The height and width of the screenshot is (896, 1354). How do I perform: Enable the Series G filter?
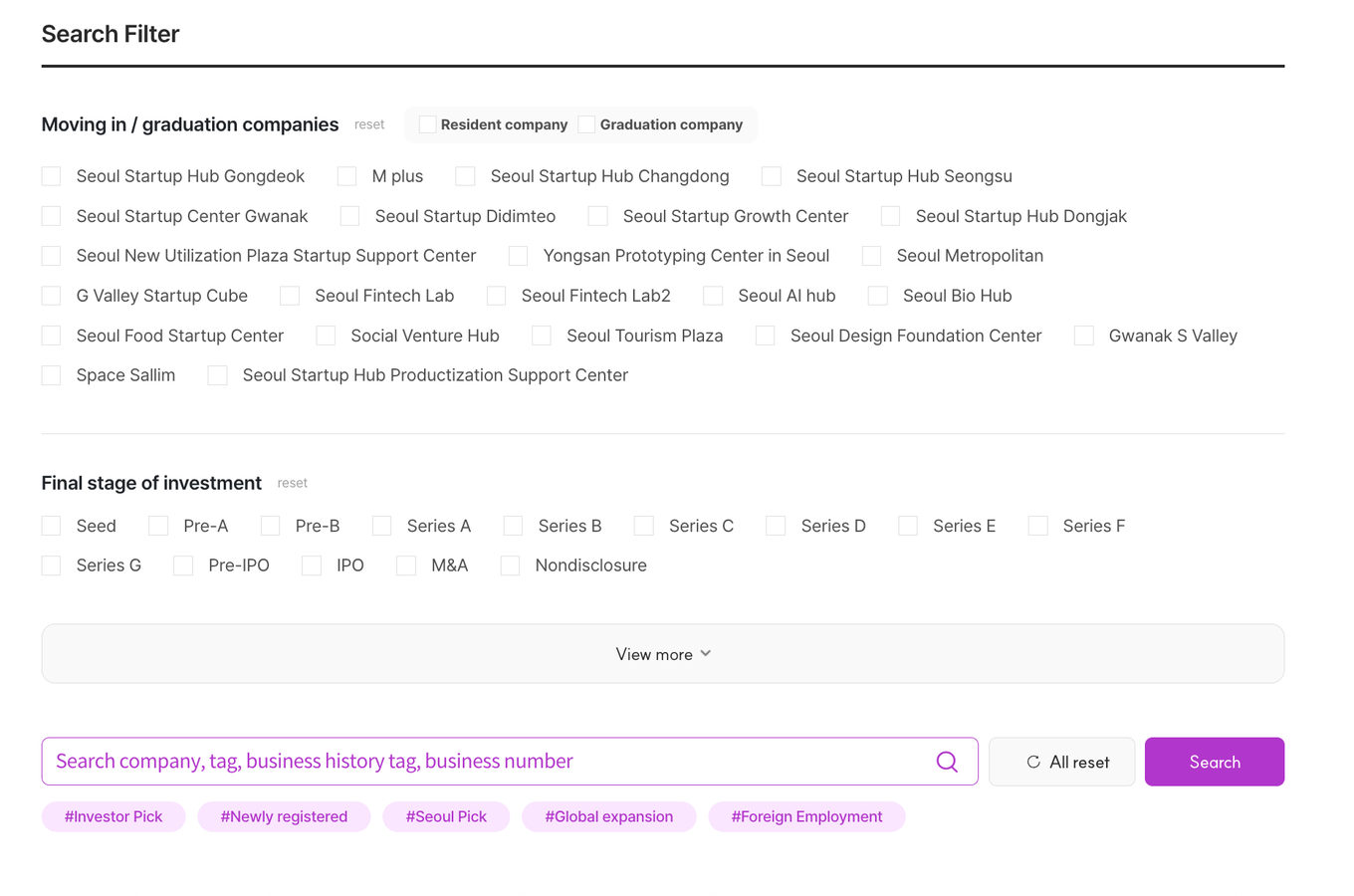tap(52, 565)
